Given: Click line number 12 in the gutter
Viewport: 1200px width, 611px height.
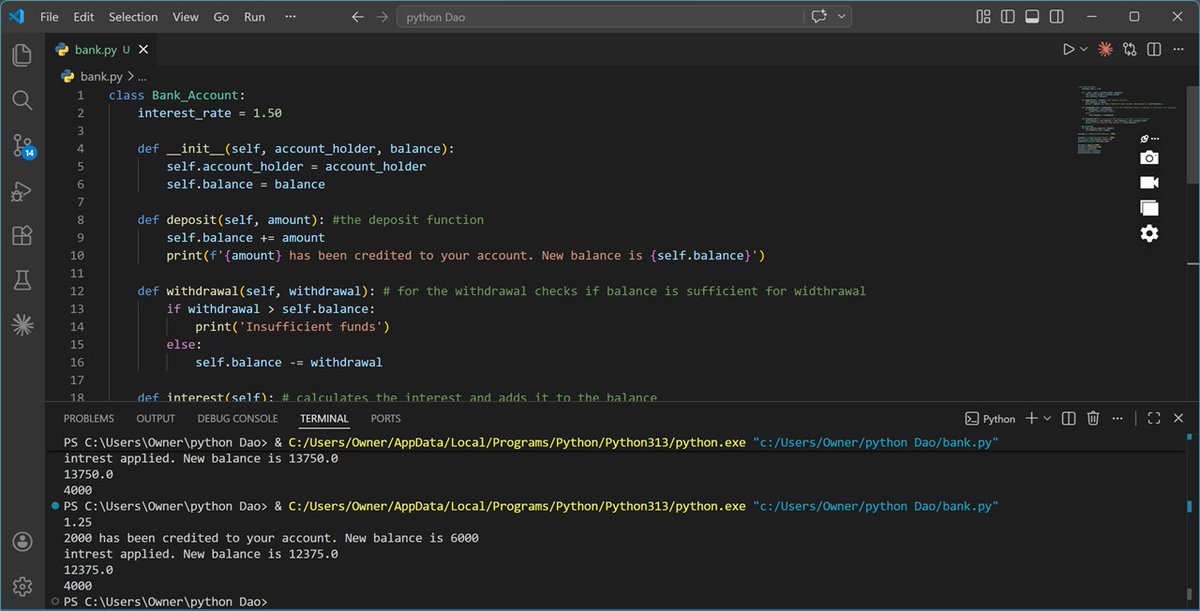Looking at the screenshot, I should coord(78,291).
